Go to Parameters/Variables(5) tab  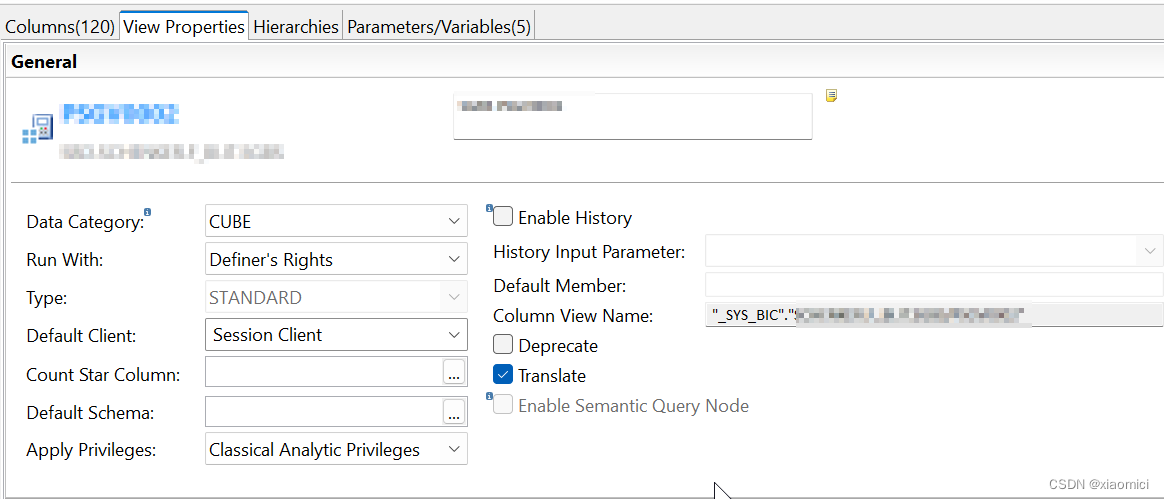[x=438, y=27]
